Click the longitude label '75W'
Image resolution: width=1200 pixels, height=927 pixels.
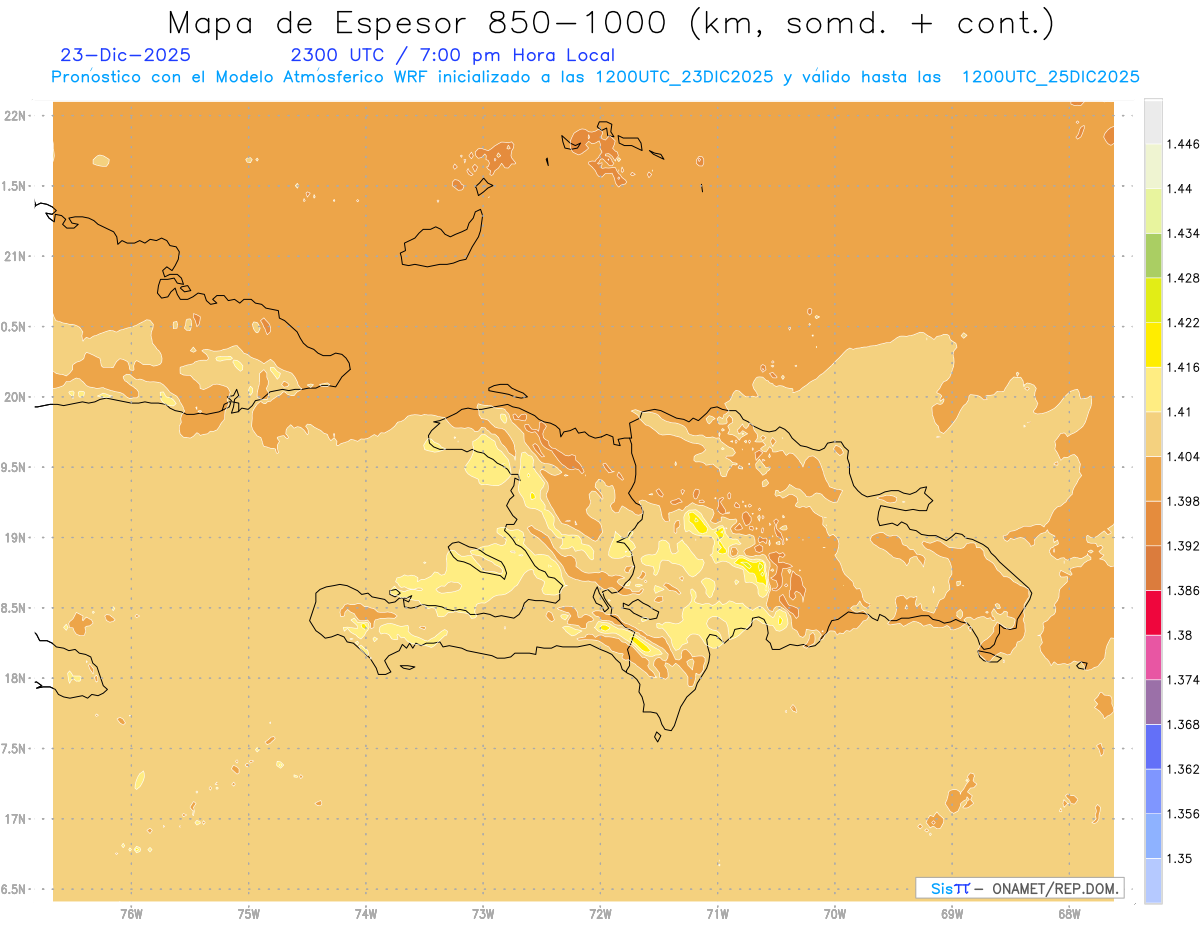[249, 913]
